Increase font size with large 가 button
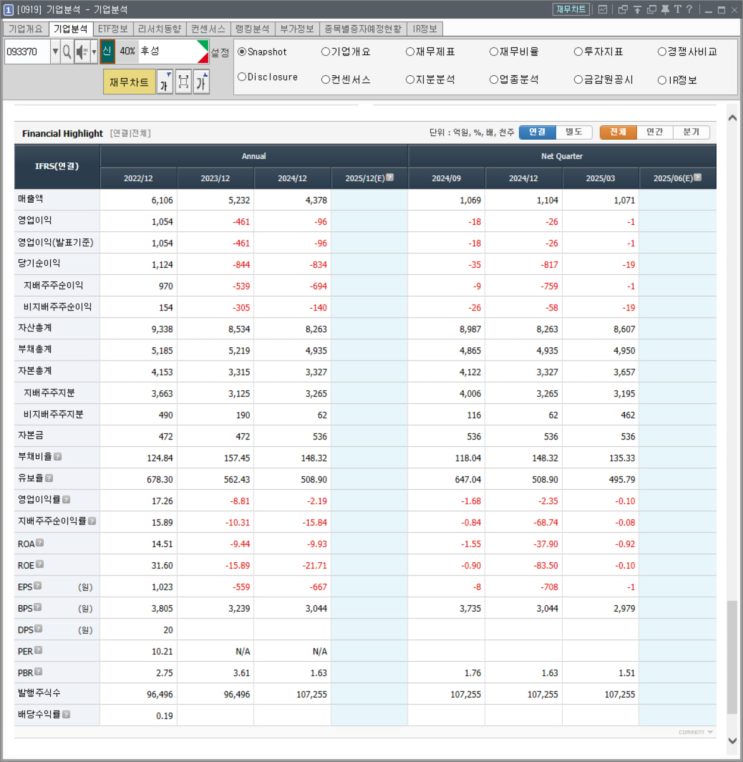The image size is (743, 762). [x=202, y=82]
